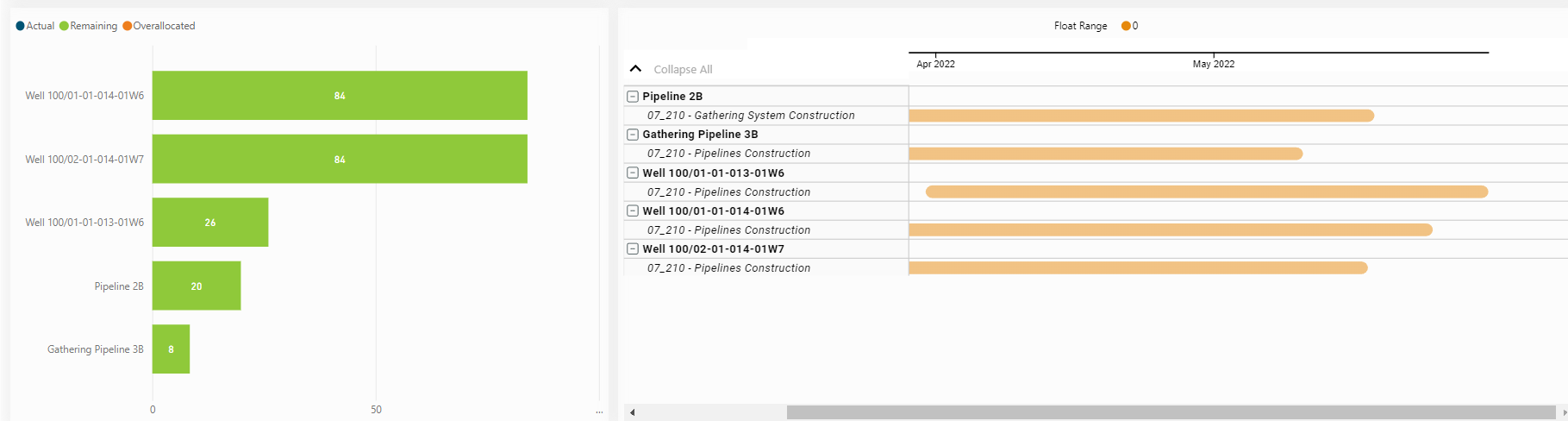The height and width of the screenshot is (421, 1568).
Task: Select the Well 100/01-01-014-01W6 bar showing 84
Action: (340, 96)
